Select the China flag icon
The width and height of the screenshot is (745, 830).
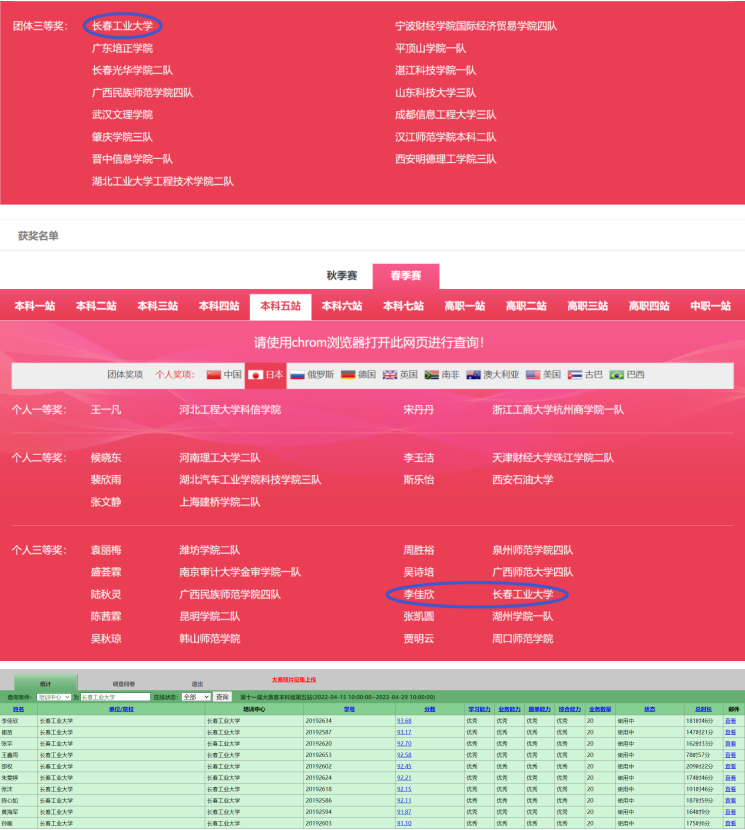coord(213,375)
